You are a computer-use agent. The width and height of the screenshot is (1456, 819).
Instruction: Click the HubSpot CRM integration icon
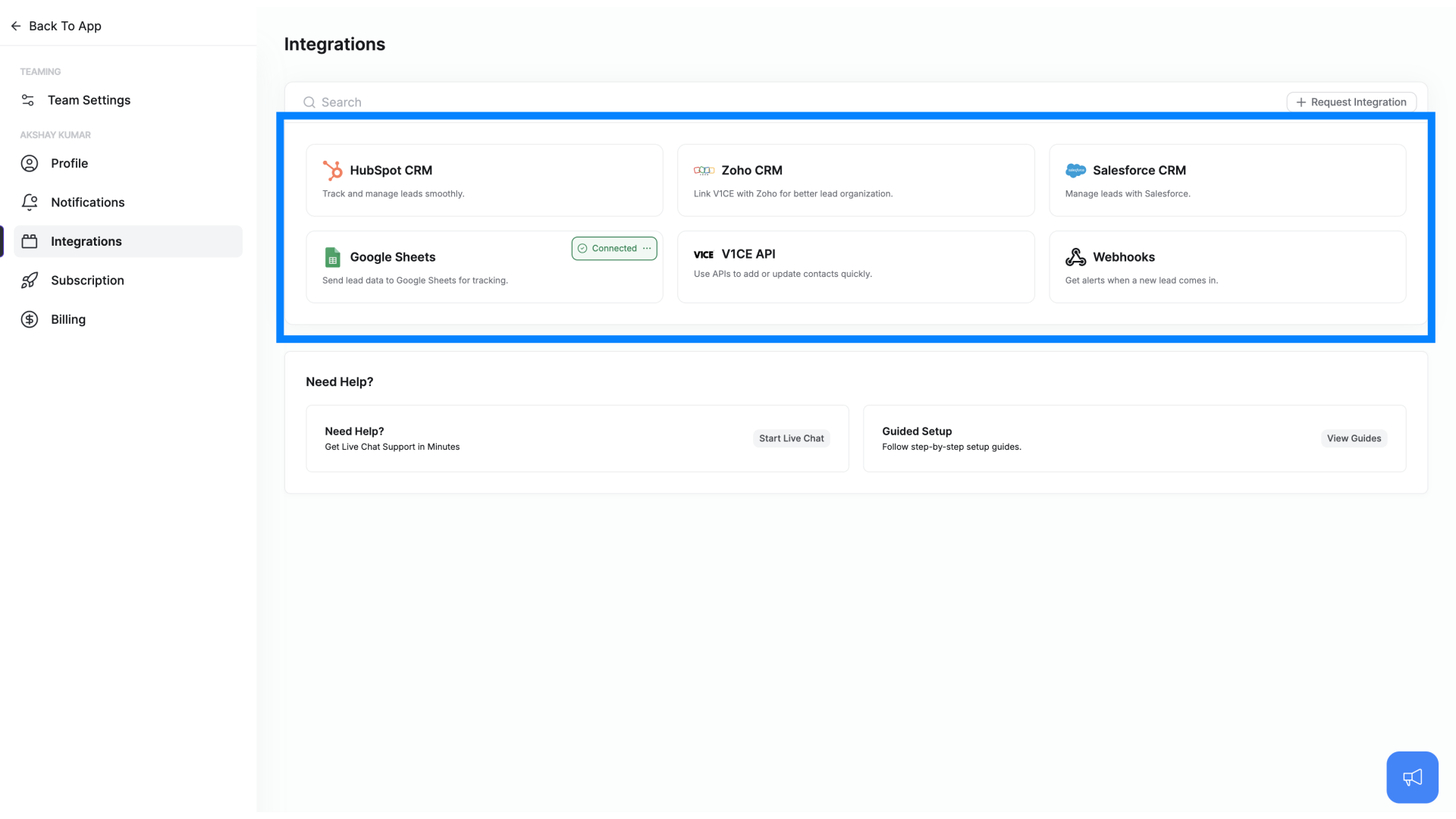pyautogui.click(x=333, y=169)
